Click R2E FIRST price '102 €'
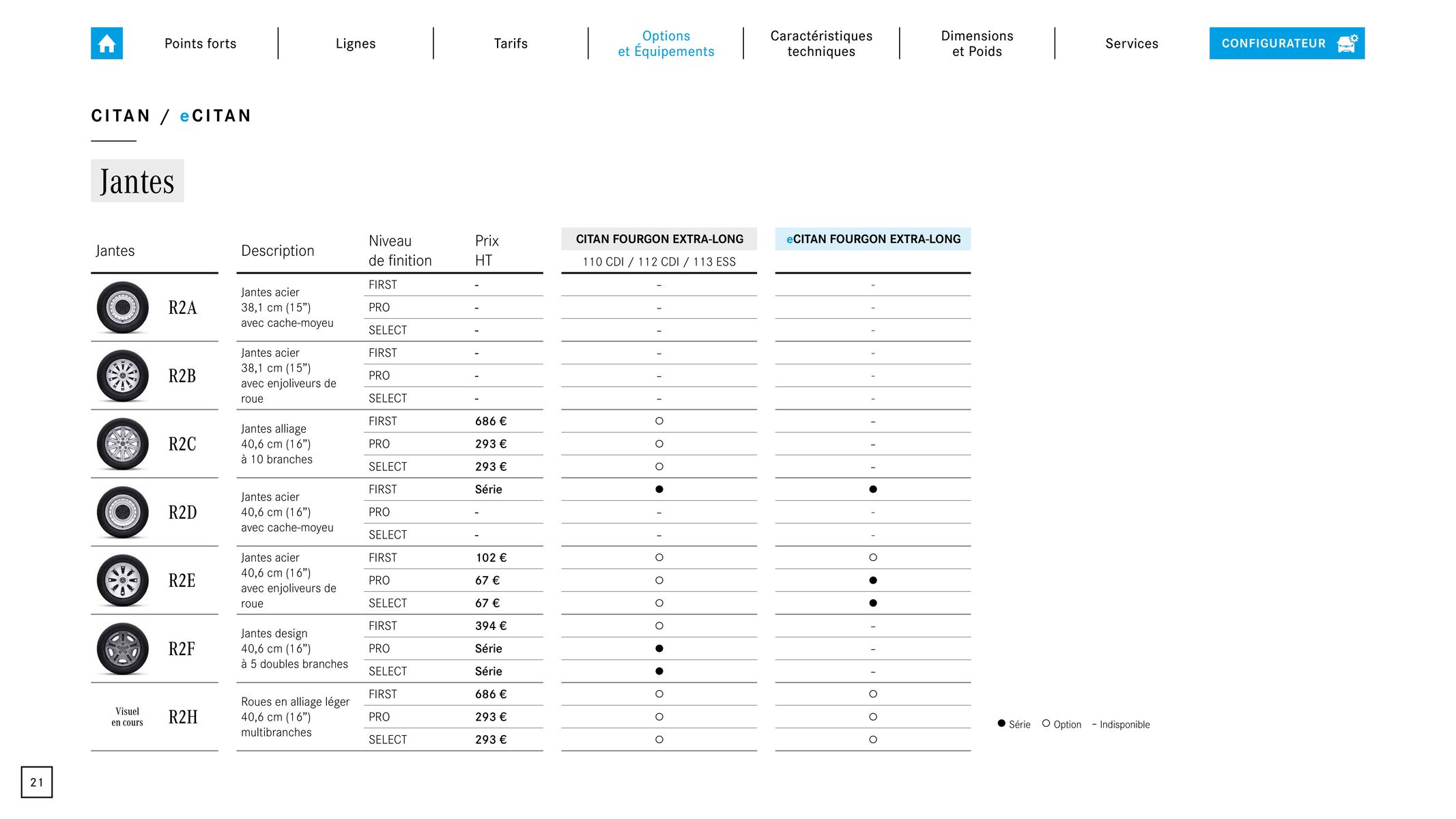This screenshot has height=819, width=1456. tap(491, 558)
